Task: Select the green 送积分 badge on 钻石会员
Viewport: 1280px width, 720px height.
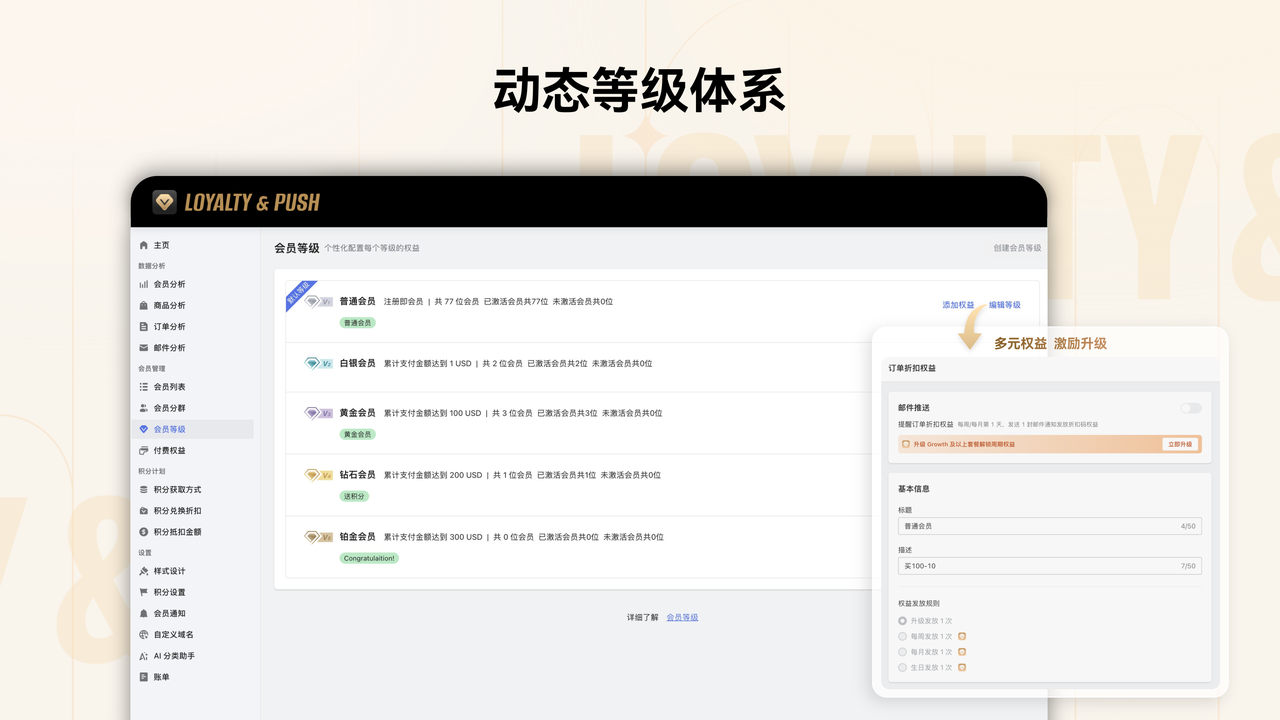Action: pos(356,494)
